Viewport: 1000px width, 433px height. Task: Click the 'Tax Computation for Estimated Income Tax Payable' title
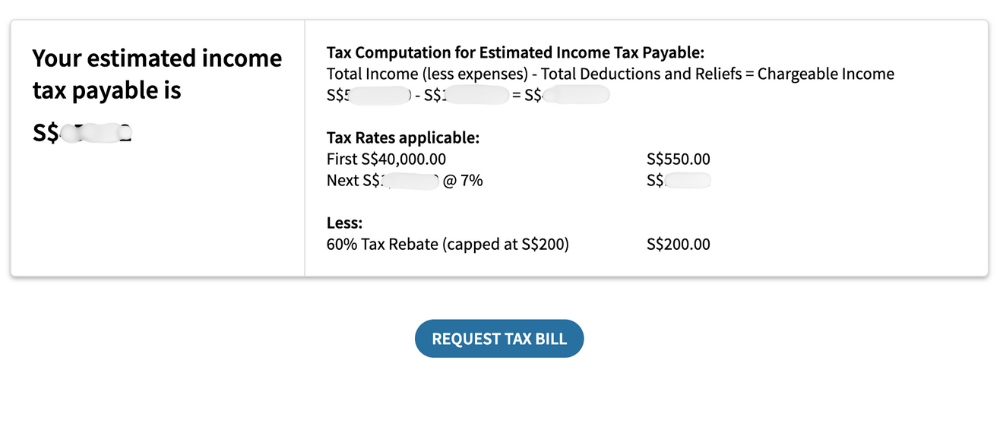(x=515, y=53)
